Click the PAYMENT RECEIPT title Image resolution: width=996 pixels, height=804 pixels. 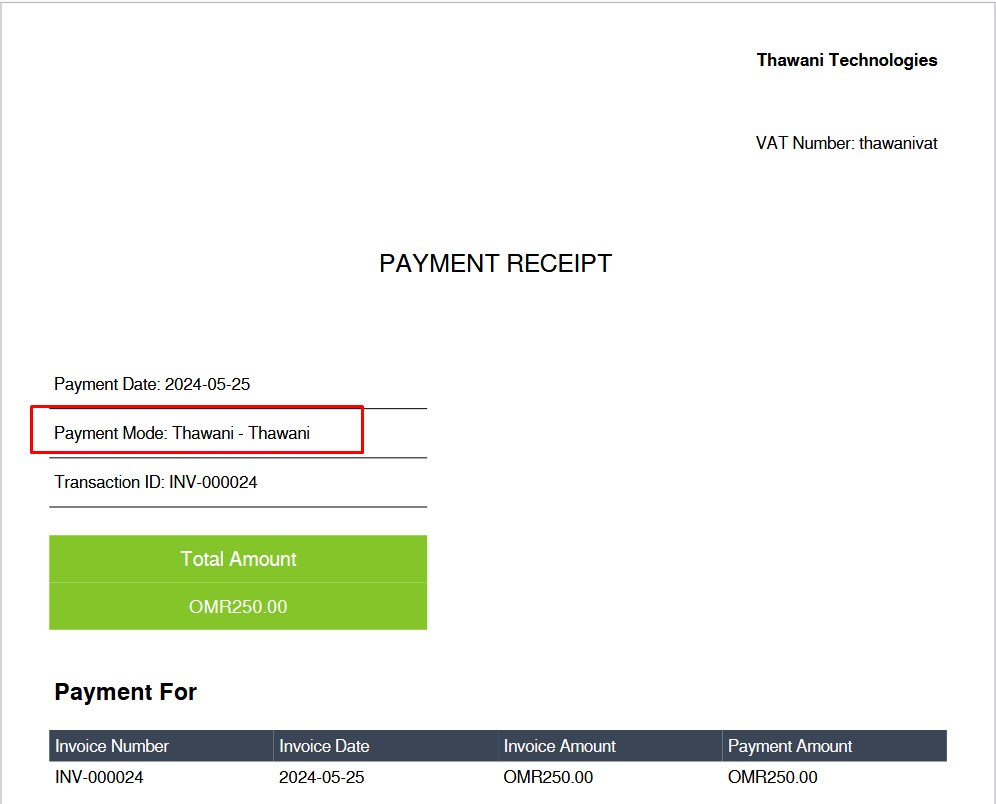click(495, 263)
